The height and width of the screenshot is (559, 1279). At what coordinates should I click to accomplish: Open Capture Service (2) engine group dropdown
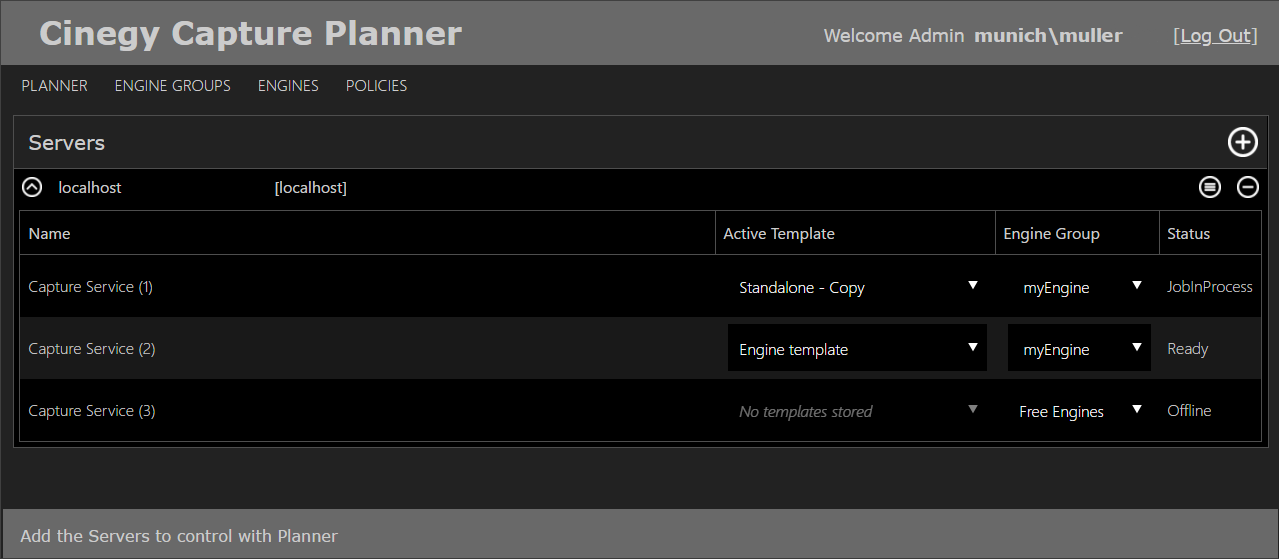[1079, 348]
